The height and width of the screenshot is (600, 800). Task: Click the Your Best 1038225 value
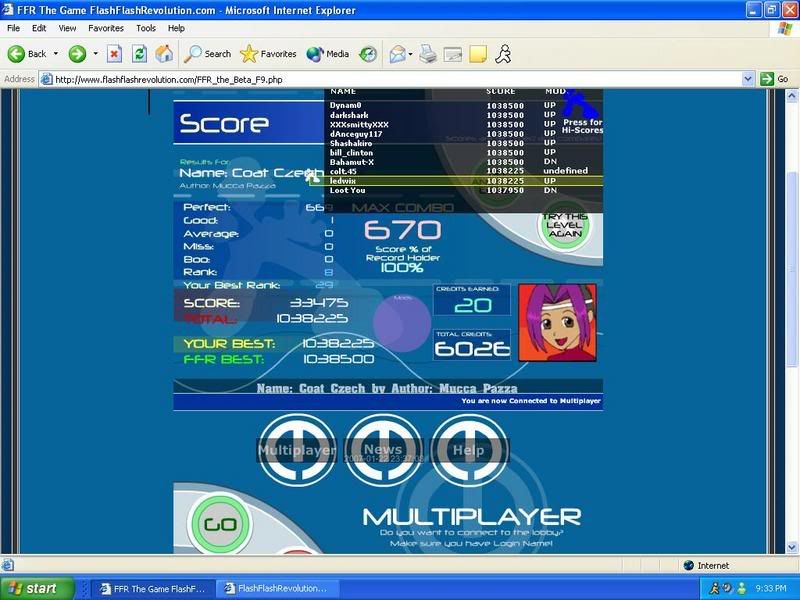pyautogui.click(x=338, y=343)
